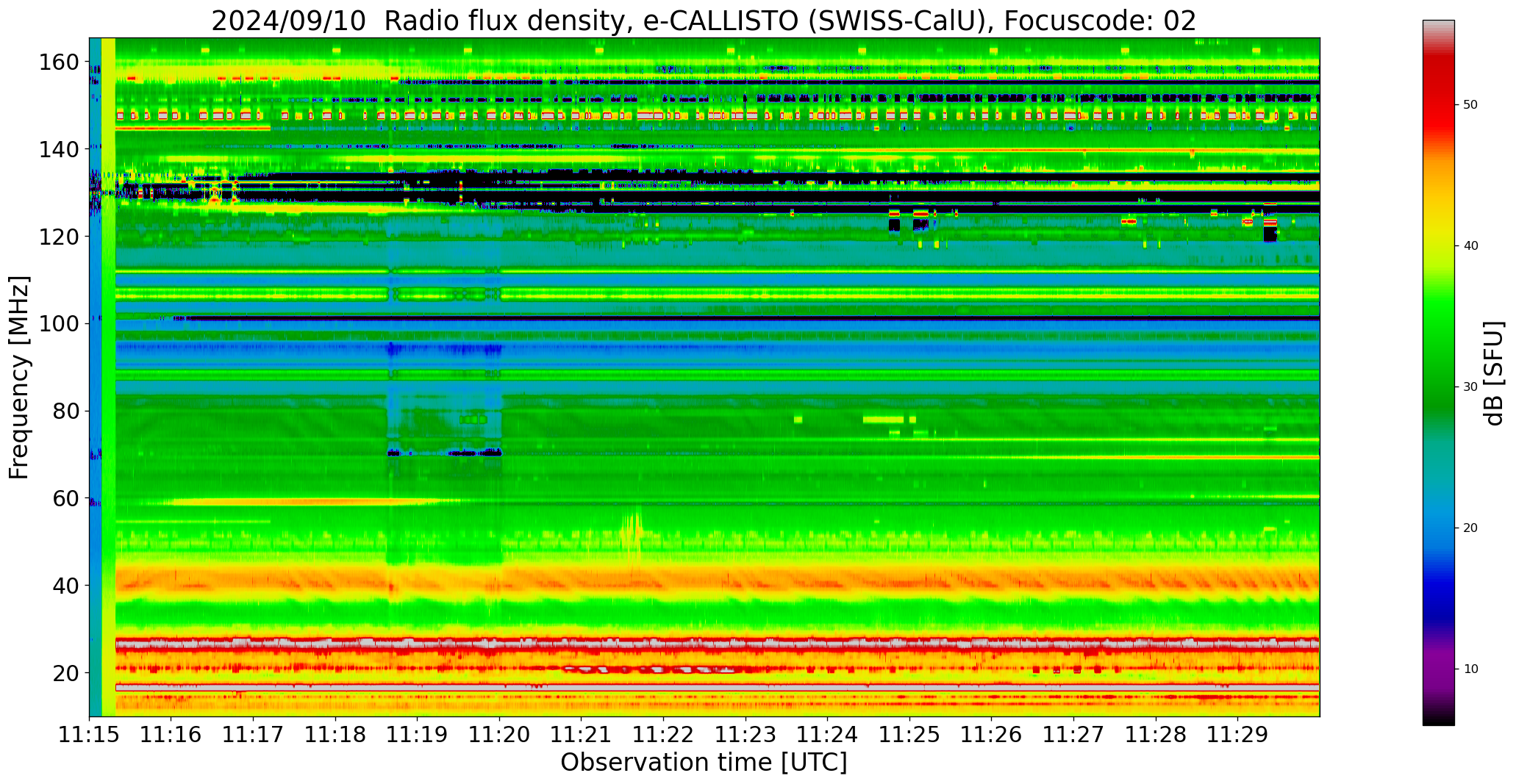Viewport: 1516px width, 784px height.
Task: Click the red region of the colorbar
Action: 1438,103
